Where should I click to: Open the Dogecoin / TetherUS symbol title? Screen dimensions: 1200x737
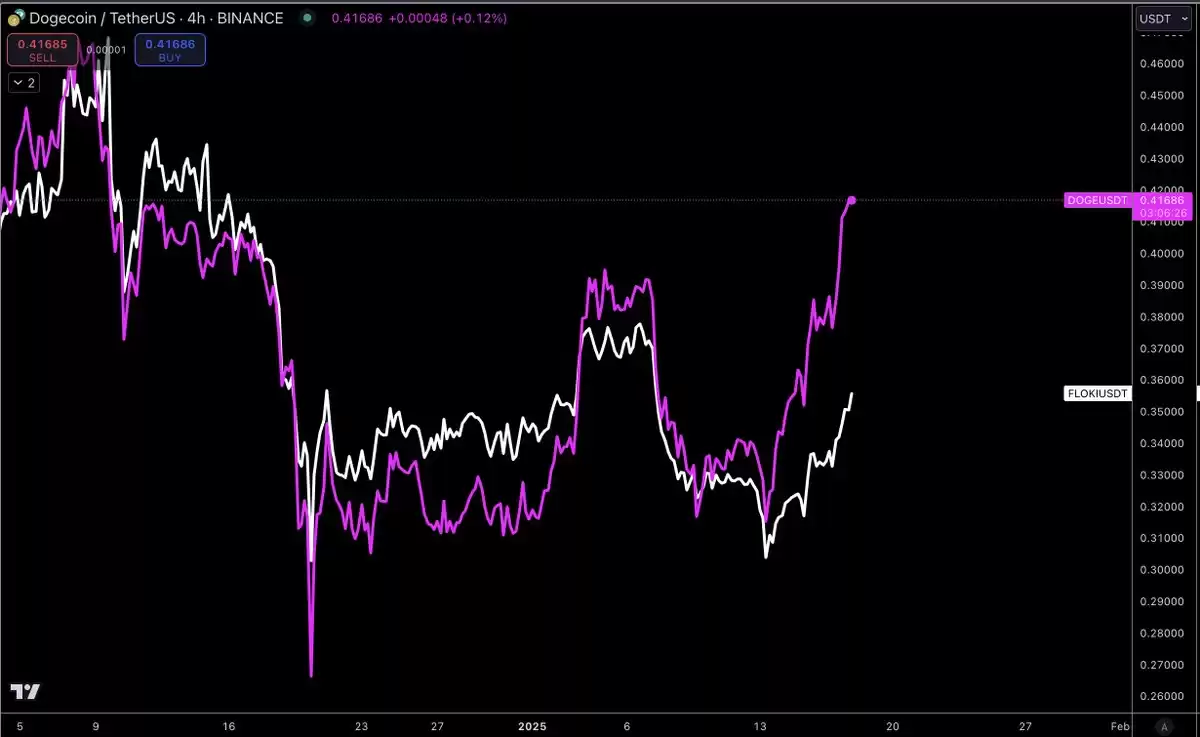coord(156,18)
